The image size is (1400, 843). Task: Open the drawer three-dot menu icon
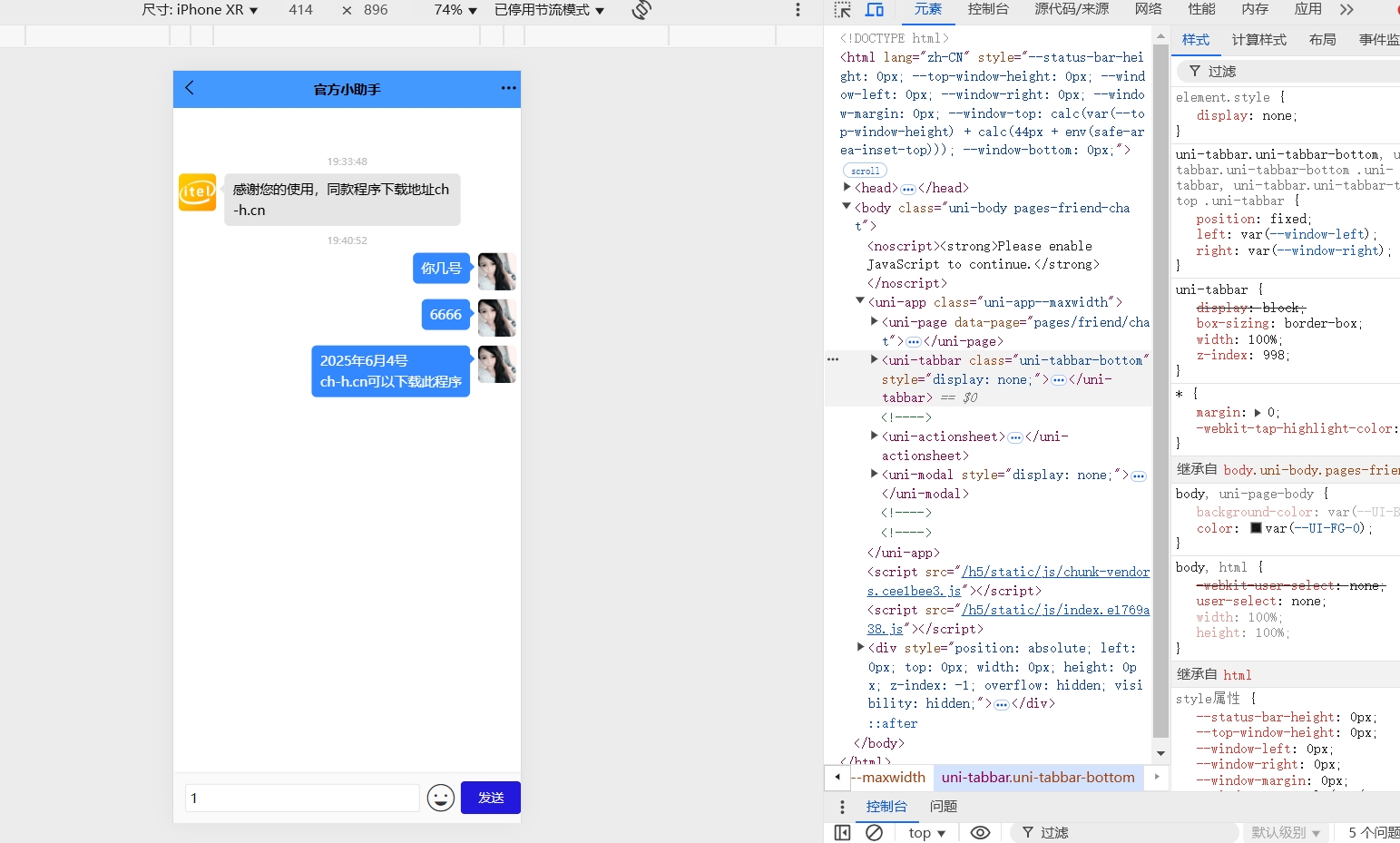[842, 807]
